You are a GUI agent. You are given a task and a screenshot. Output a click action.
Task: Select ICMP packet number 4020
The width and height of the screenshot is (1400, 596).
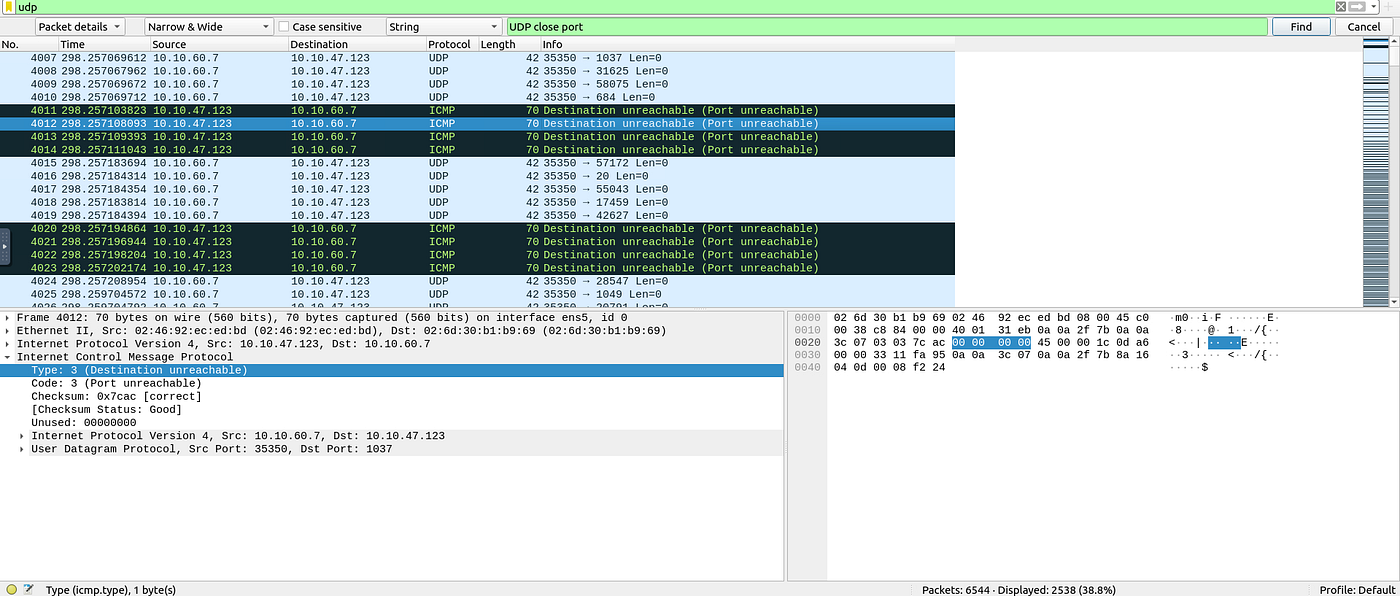pyautogui.click(x=477, y=228)
